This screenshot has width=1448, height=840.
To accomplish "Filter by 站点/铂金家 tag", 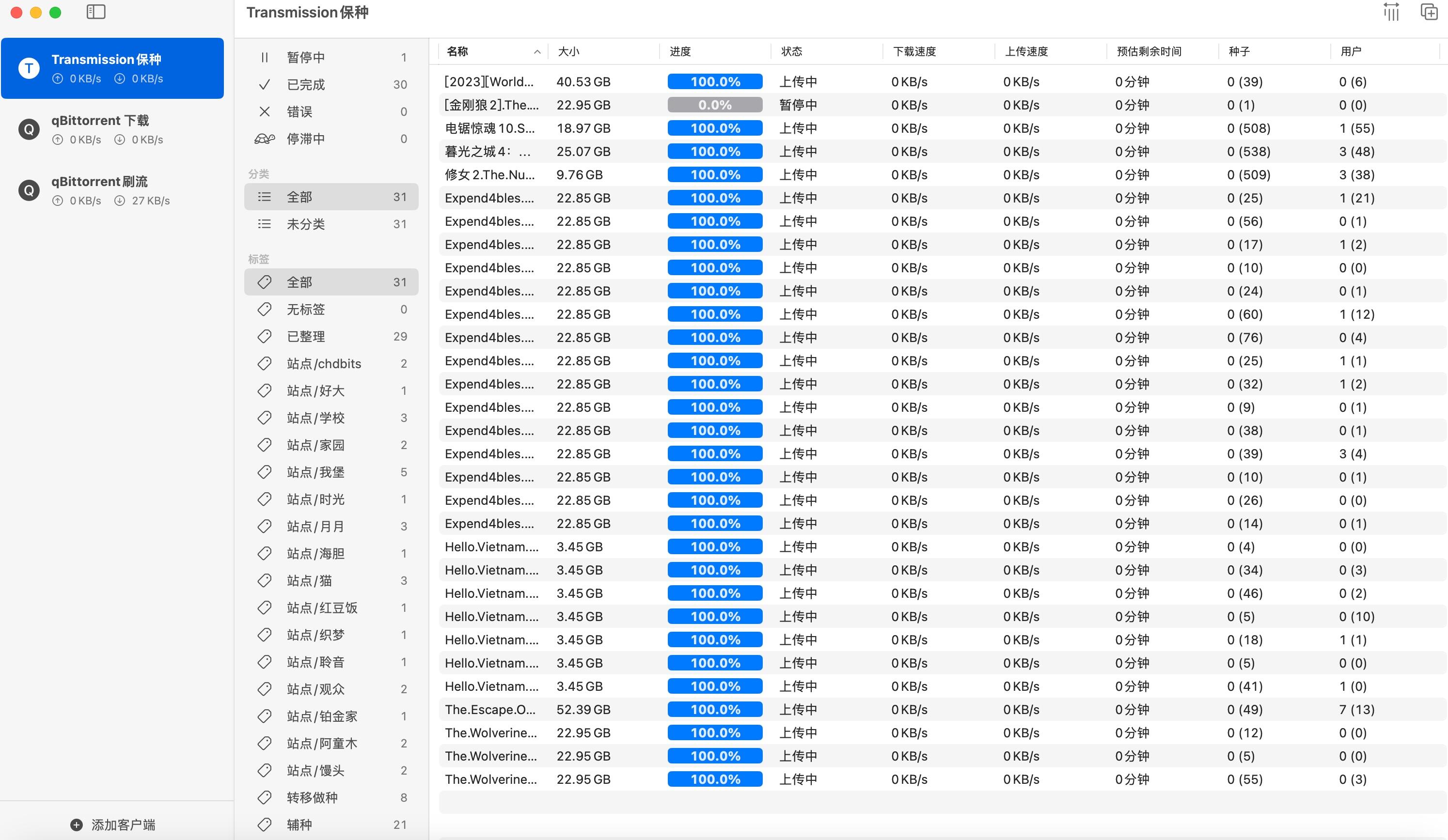I will pyautogui.click(x=331, y=716).
